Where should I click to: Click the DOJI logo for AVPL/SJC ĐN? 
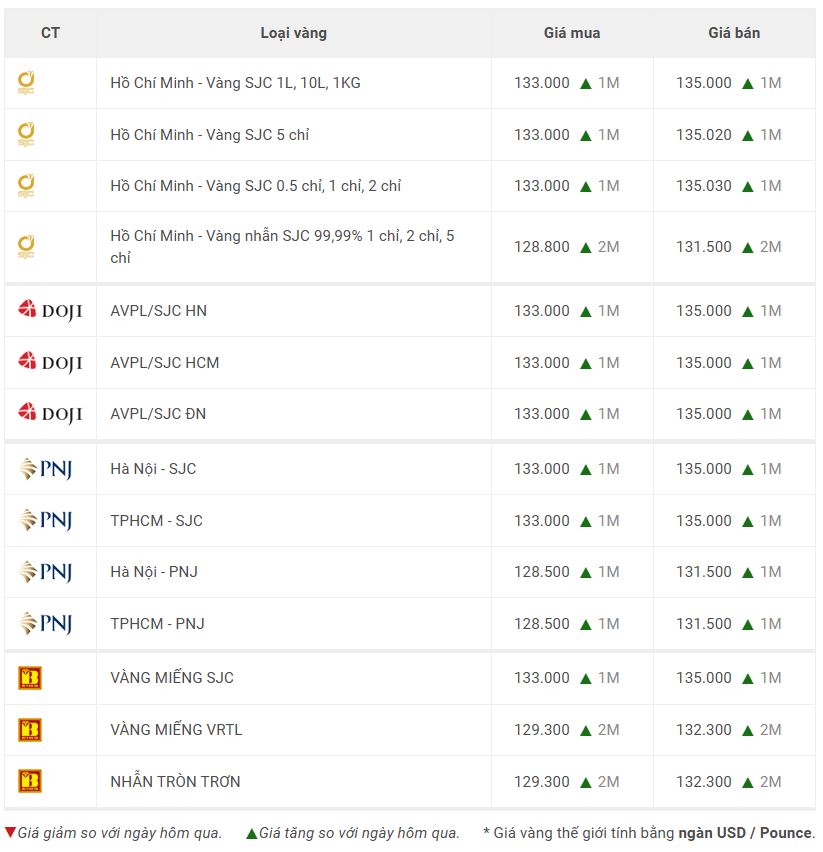(x=50, y=414)
